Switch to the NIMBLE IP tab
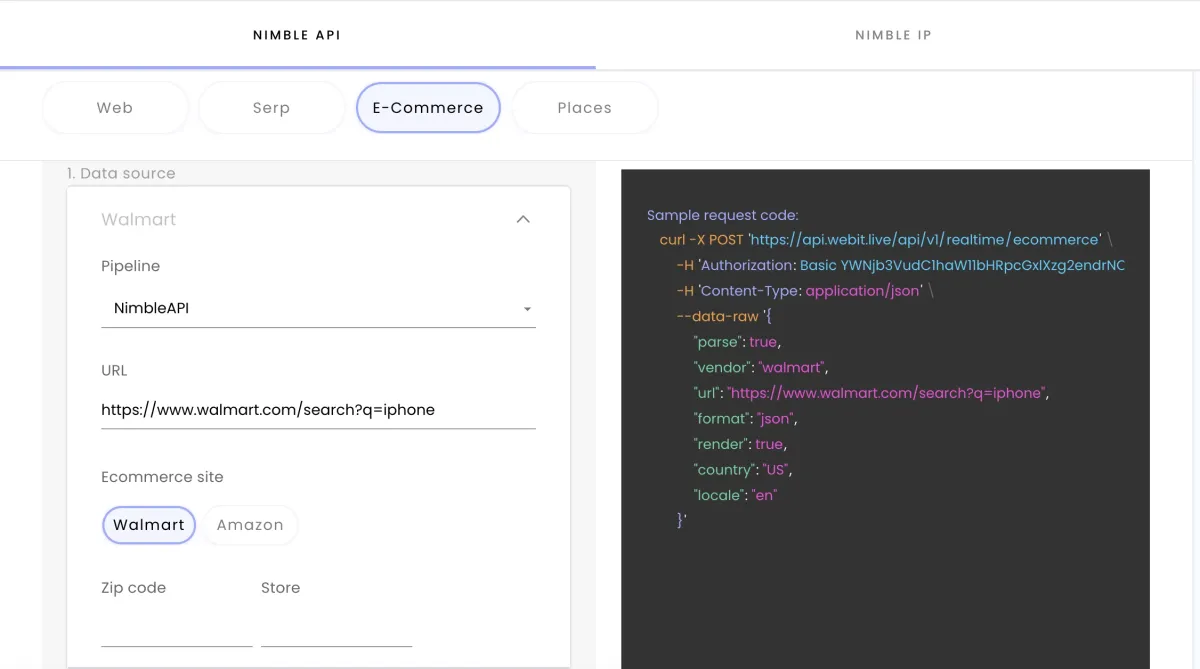Viewport: 1200px width, 669px height. (893, 35)
